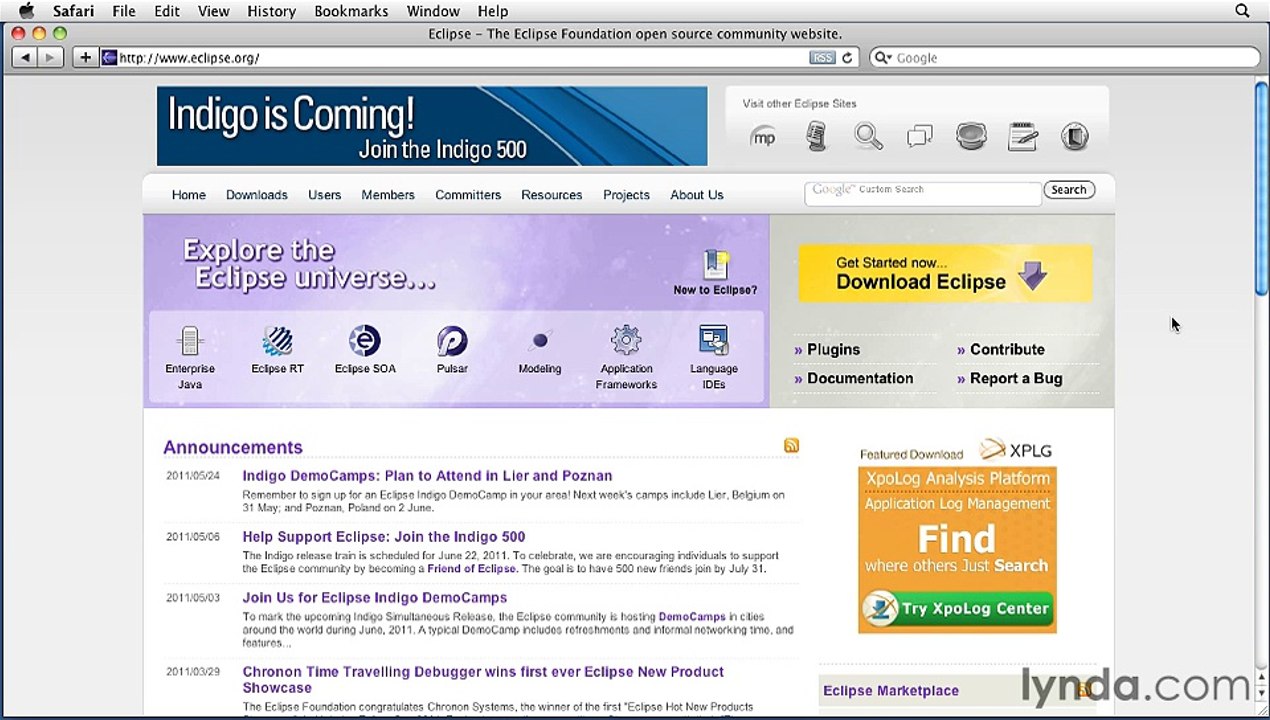Viewport: 1270px width, 720px height.
Task: Open the Pulsar icon
Action: [452, 341]
